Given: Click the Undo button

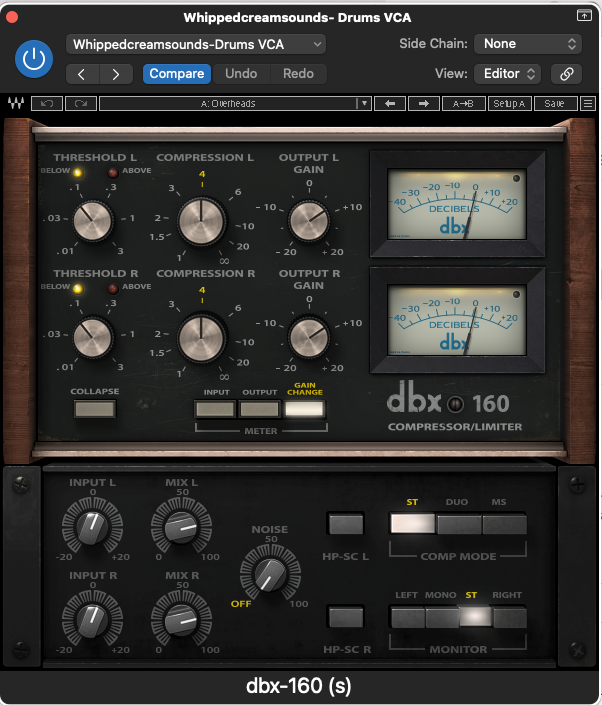Looking at the screenshot, I should pos(241,74).
